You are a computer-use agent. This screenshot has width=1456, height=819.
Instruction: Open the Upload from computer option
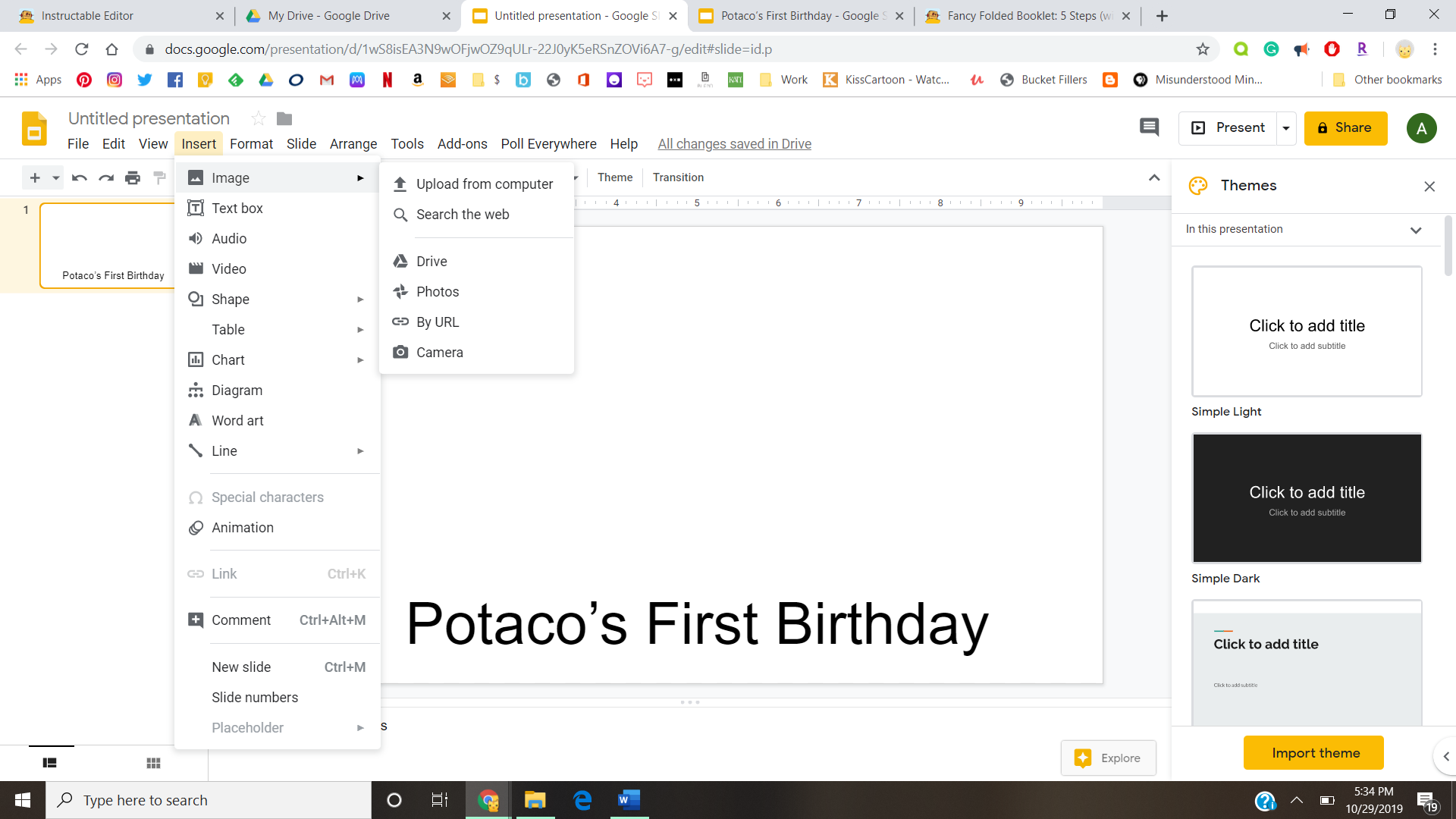point(485,184)
